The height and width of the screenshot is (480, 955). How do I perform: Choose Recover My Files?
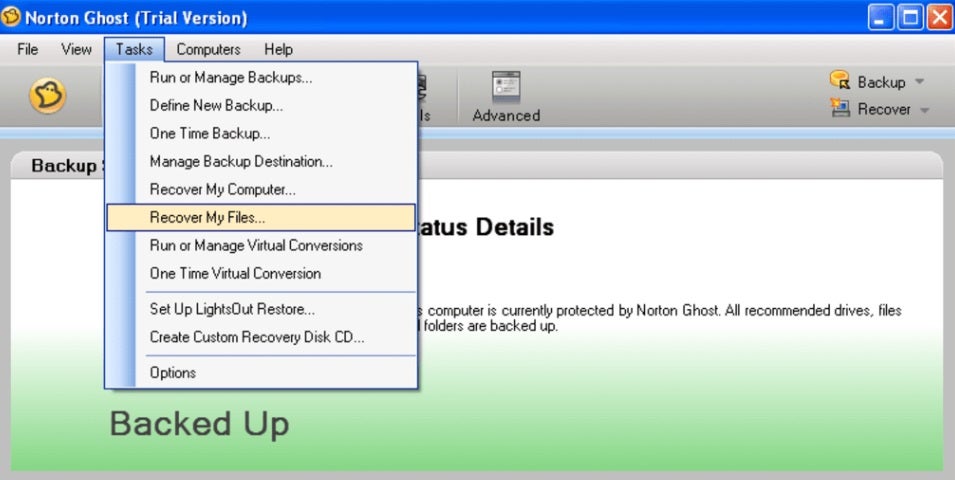tap(261, 217)
